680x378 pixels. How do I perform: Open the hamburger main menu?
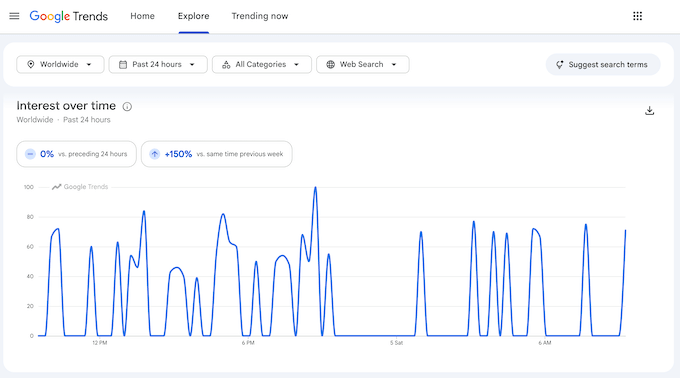tap(14, 16)
